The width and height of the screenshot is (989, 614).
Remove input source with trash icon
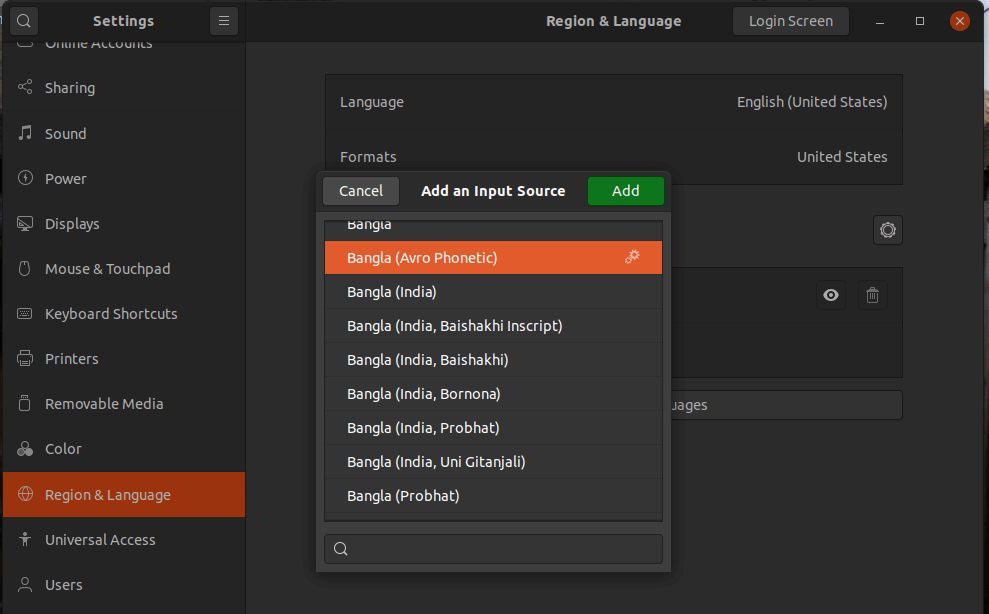(872, 295)
